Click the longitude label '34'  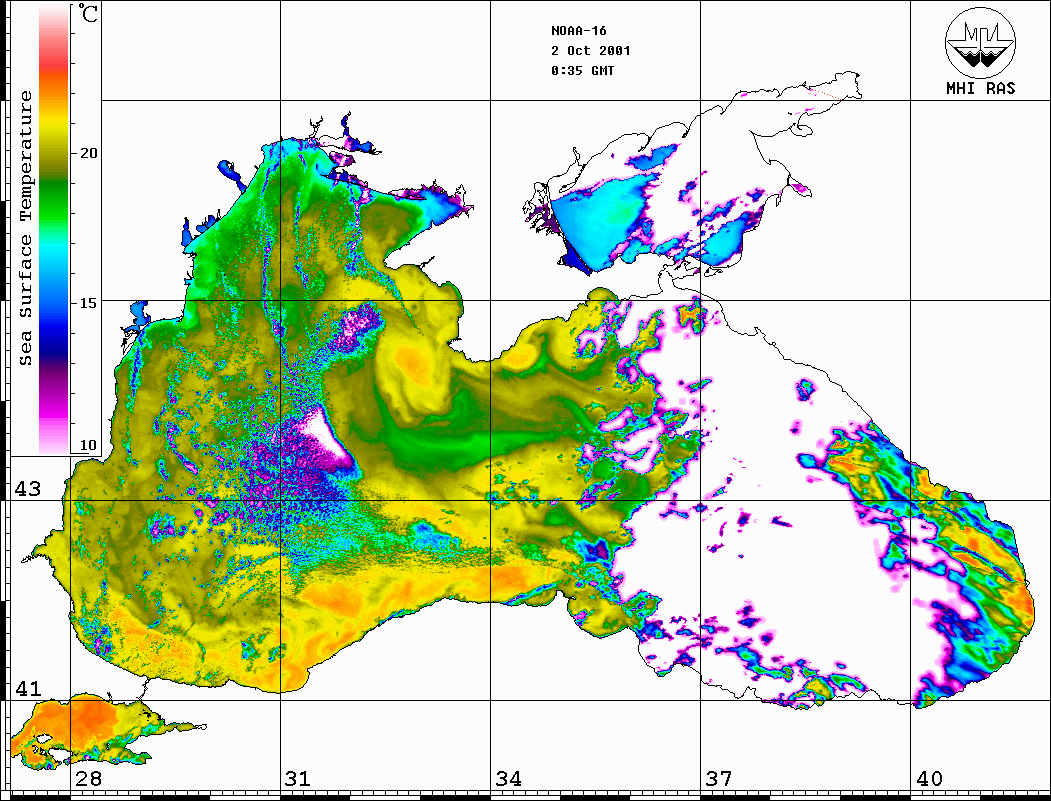tap(508, 778)
